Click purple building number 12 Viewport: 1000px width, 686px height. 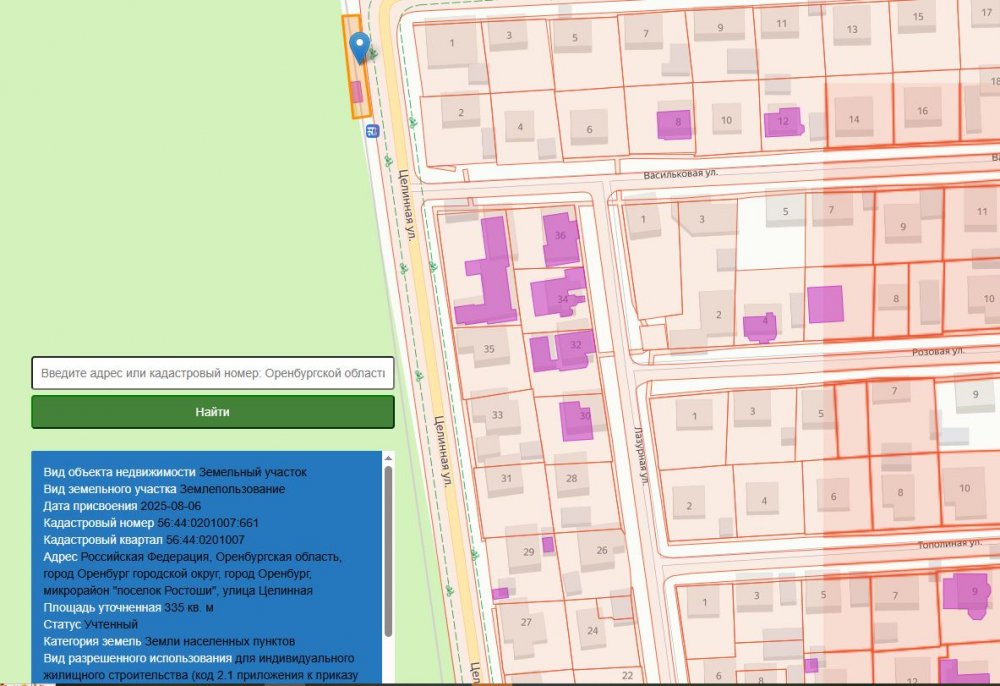[x=782, y=122]
